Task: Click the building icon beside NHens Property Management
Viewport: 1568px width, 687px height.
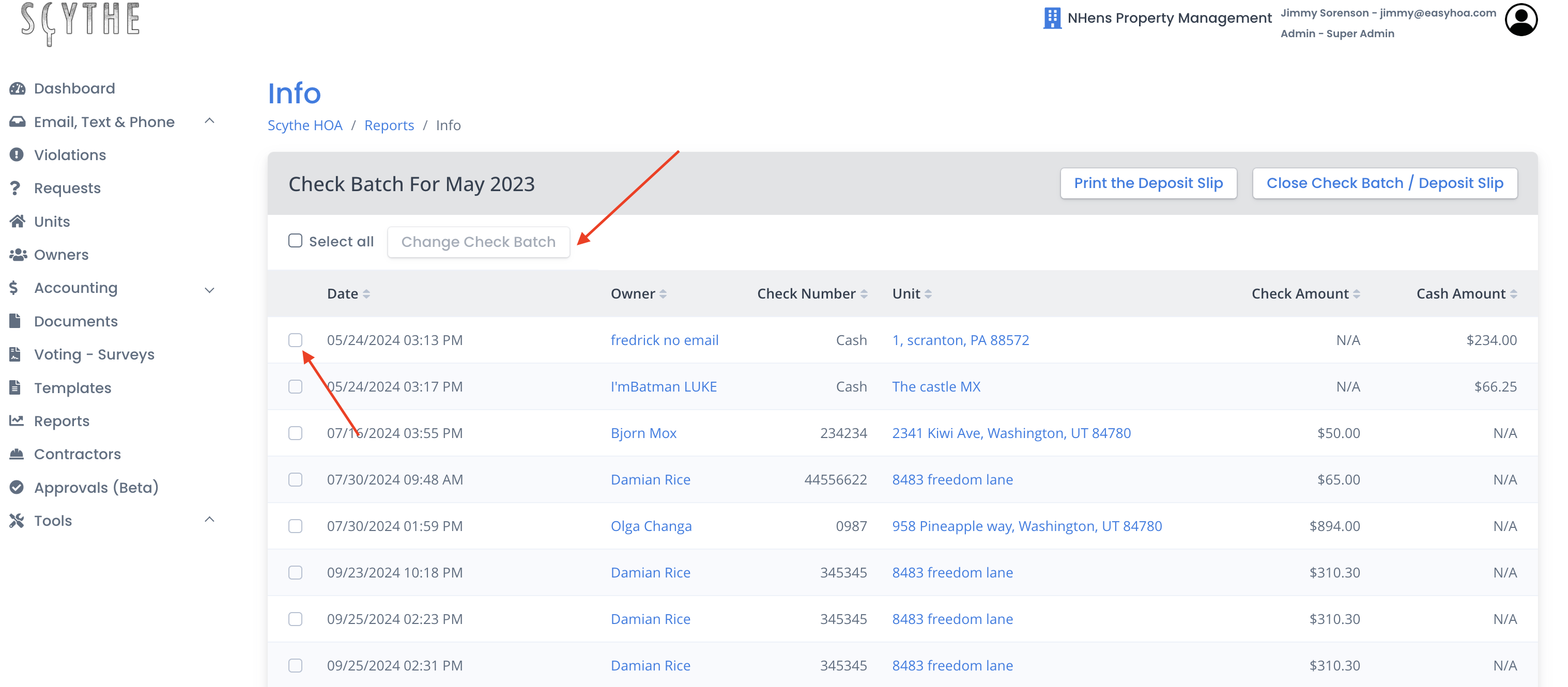Action: (x=1051, y=18)
